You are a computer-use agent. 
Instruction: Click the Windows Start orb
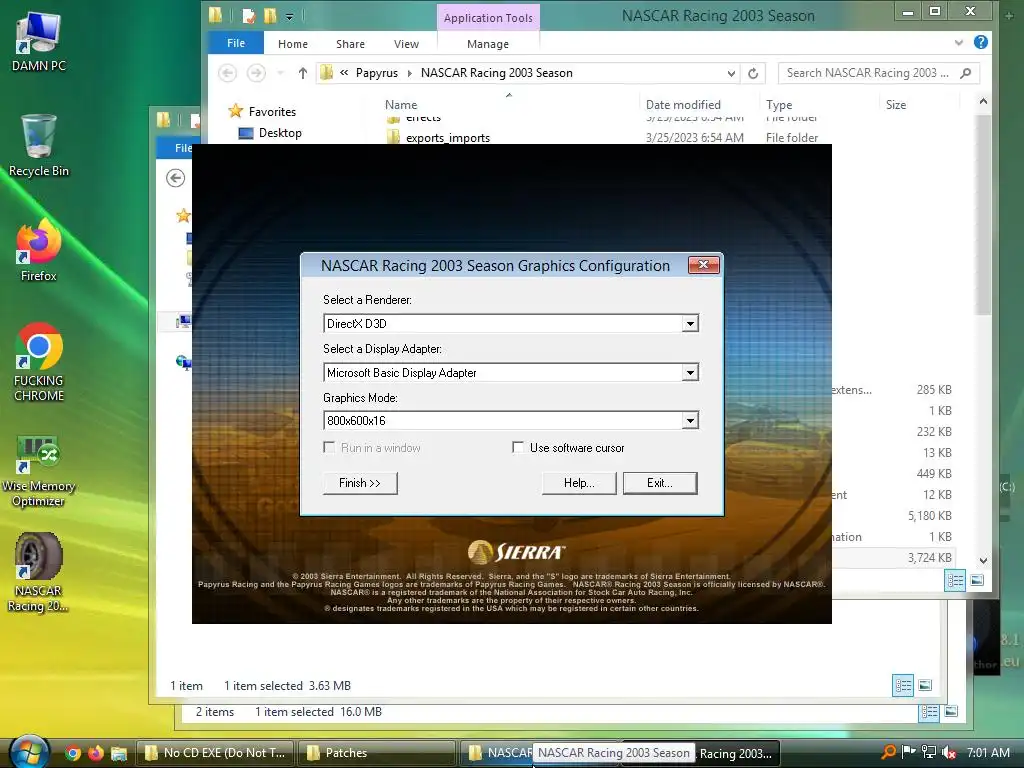click(28, 752)
